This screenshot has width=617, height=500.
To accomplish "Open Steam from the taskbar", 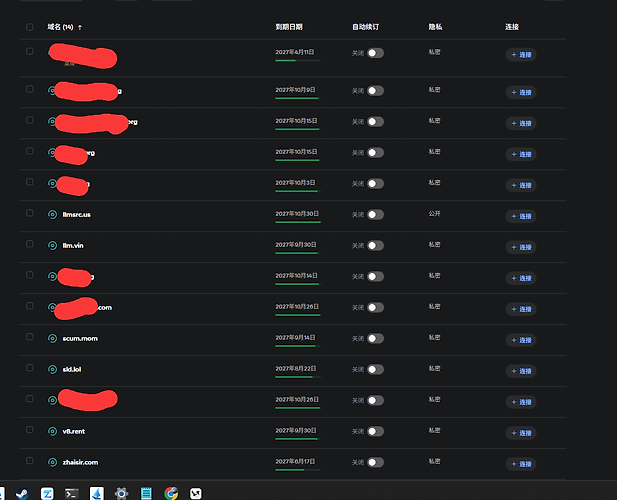I will pyautogui.click(x=22, y=493).
